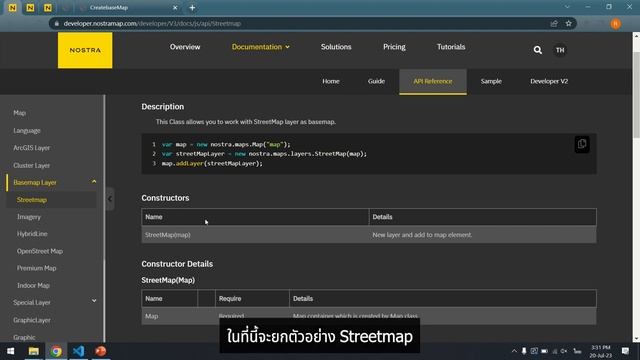Screen dimensions: 640x360
Task: Open the Pricing page
Action: click(394, 47)
